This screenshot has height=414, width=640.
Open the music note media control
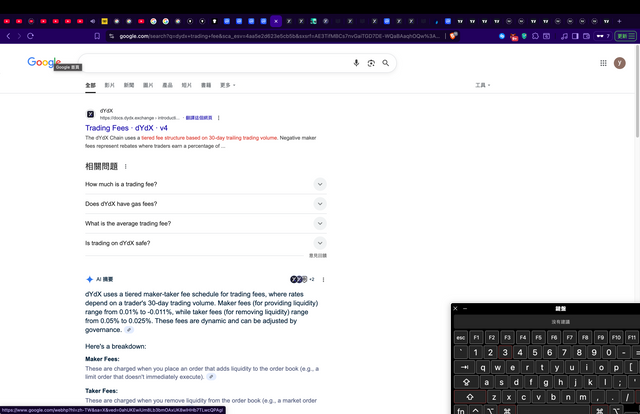564,36
